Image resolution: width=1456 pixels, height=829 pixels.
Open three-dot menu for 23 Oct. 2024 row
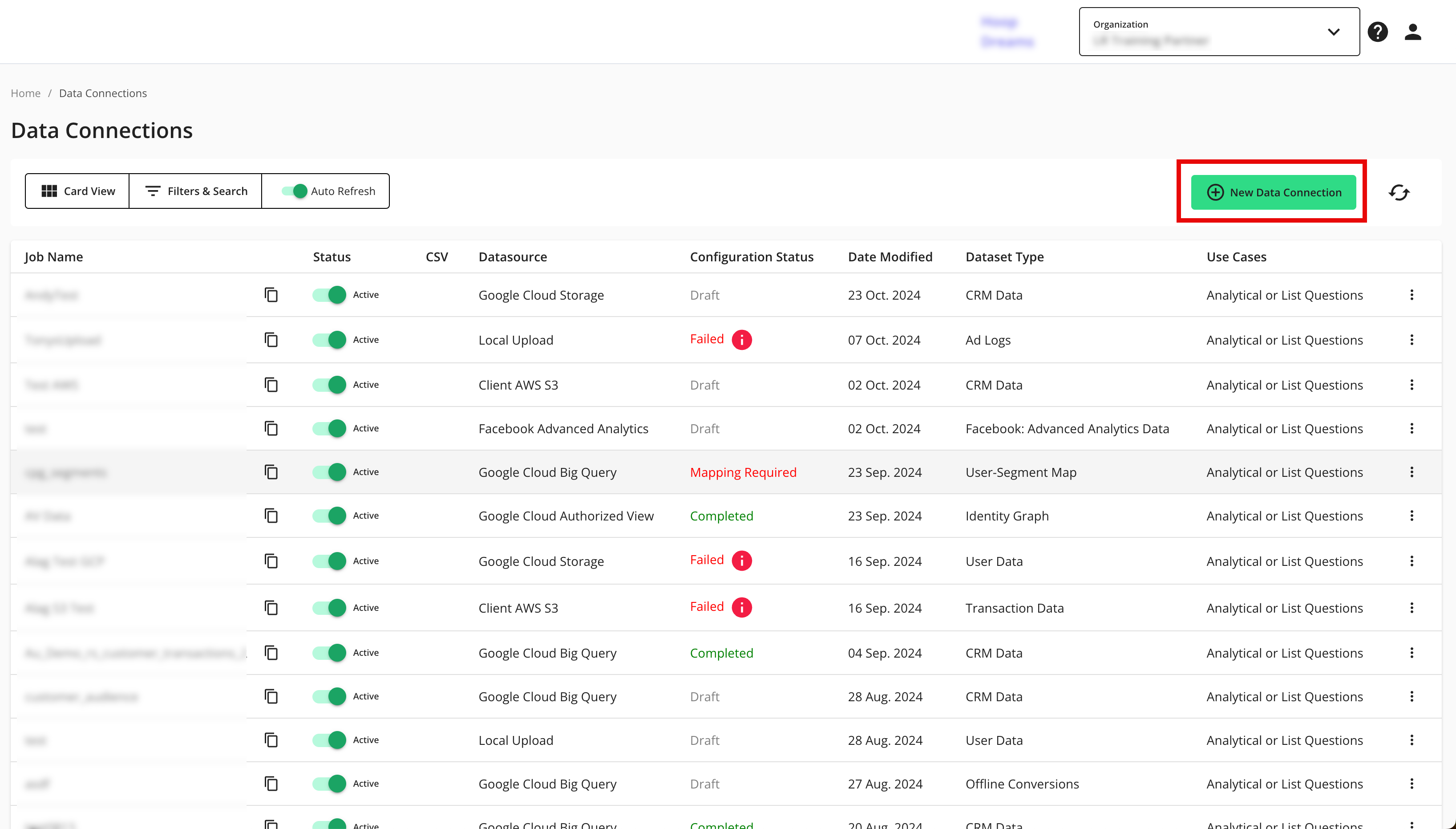click(1412, 295)
